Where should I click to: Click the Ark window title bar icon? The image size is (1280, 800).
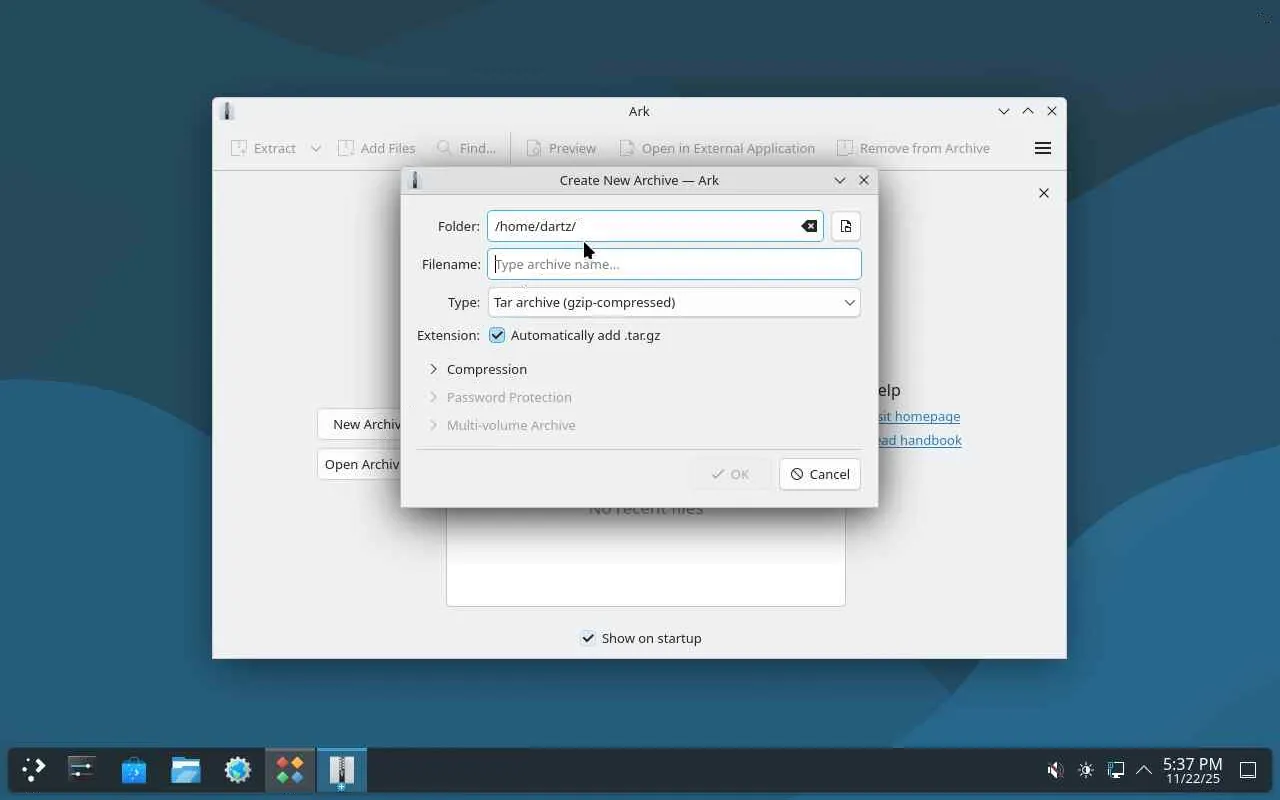(x=227, y=111)
